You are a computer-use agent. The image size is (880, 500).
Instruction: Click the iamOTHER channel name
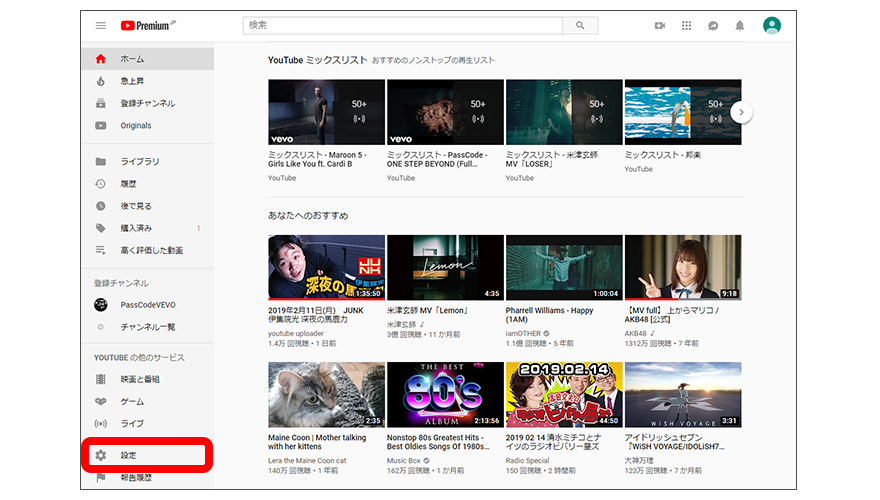[x=523, y=333]
